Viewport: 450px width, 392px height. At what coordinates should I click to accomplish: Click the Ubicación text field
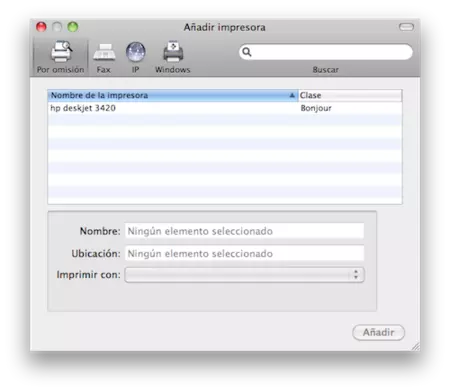point(244,254)
